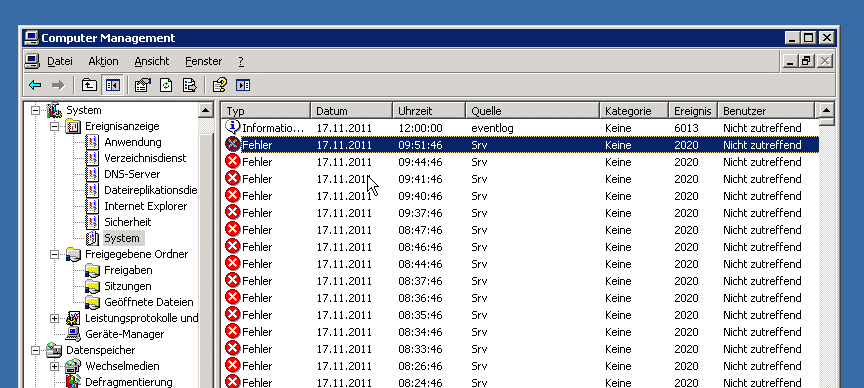Minimize the inner MMC child window
The image size is (864, 388).
790,61
